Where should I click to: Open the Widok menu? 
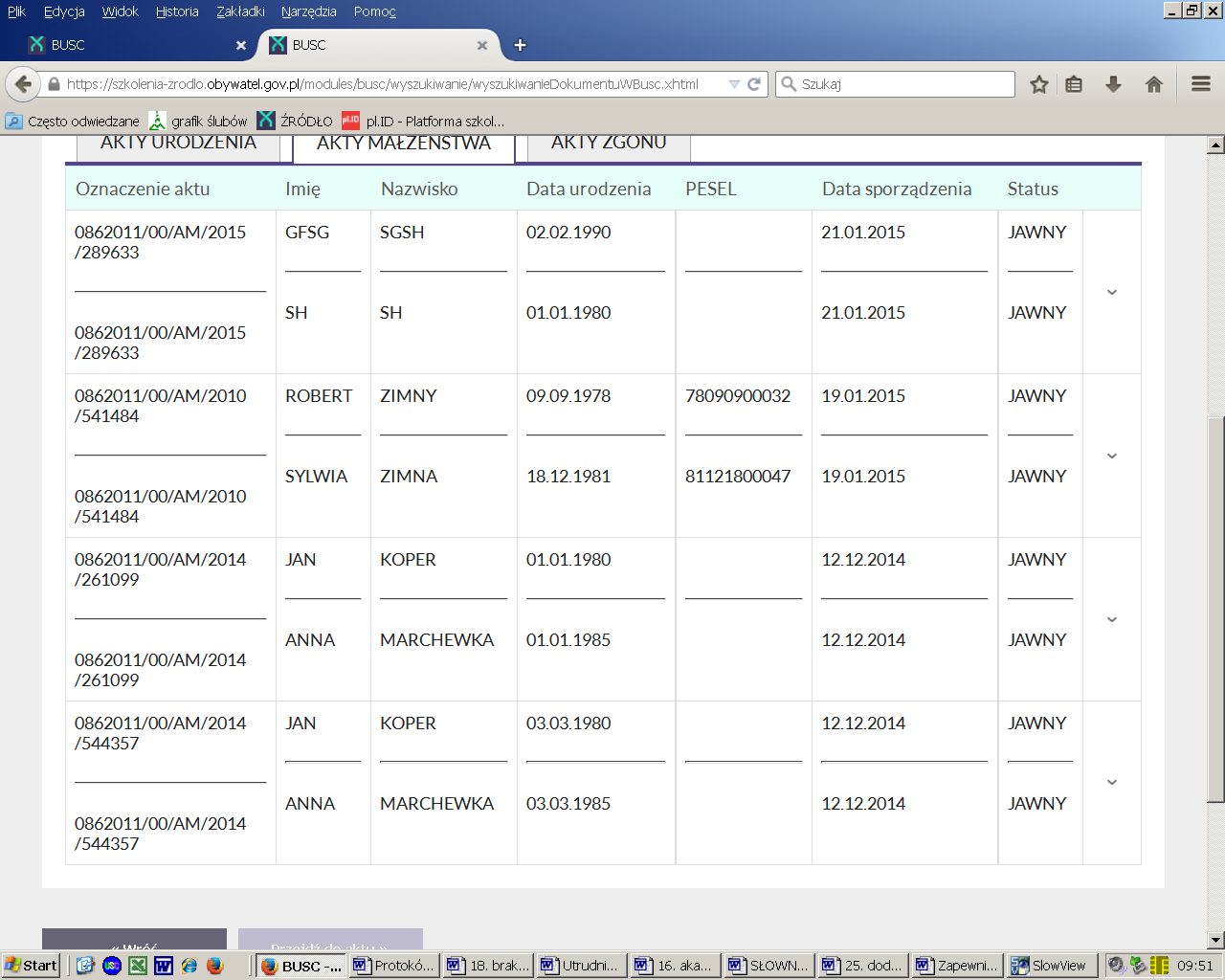pyautogui.click(x=120, y=11)
